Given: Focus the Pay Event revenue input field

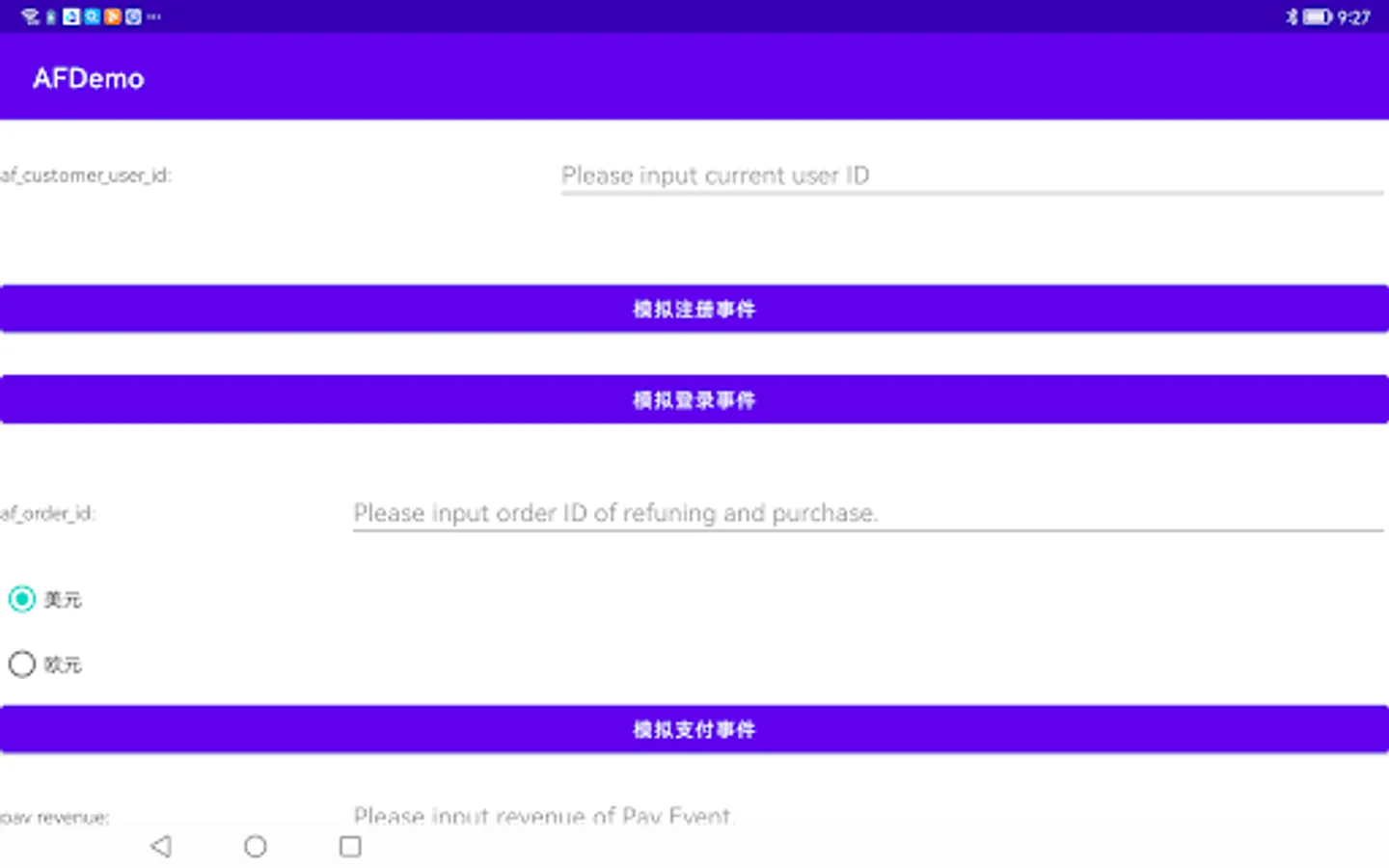Looking at the screenshot, I should [866, 815].
